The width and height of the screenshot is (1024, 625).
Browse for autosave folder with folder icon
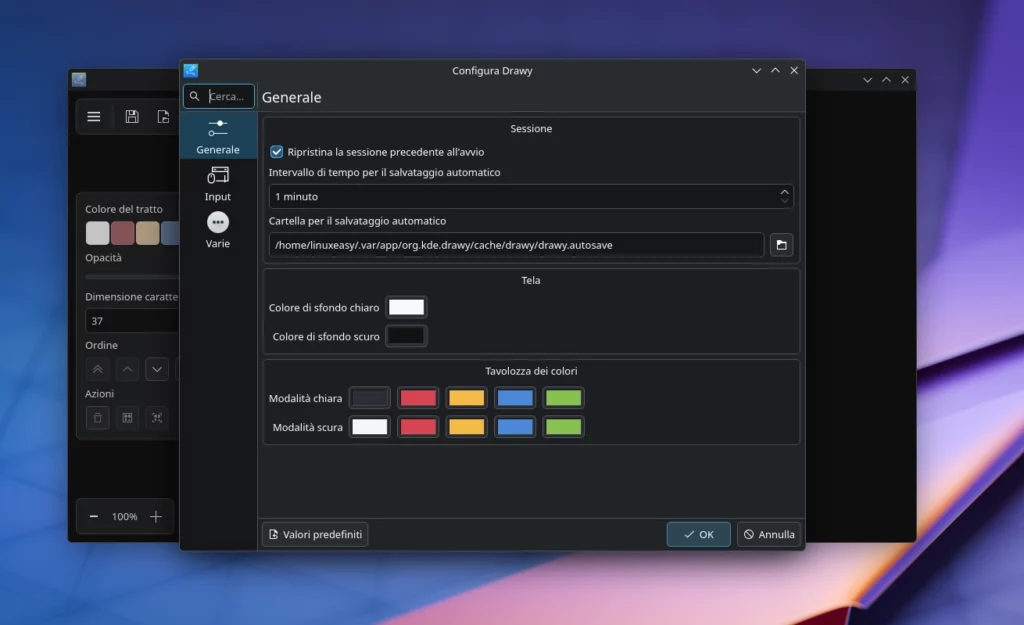click(x=781, y=245)
